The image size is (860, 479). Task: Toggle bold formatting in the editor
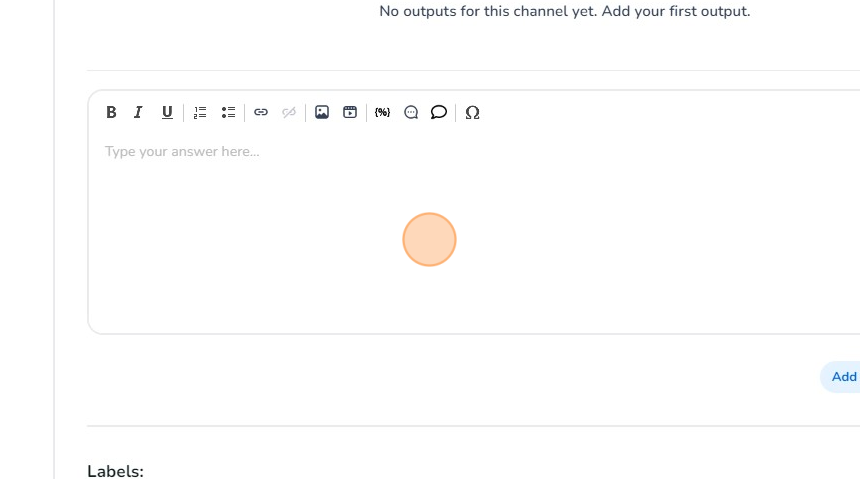pyautogui.click(x=111, y=113)
